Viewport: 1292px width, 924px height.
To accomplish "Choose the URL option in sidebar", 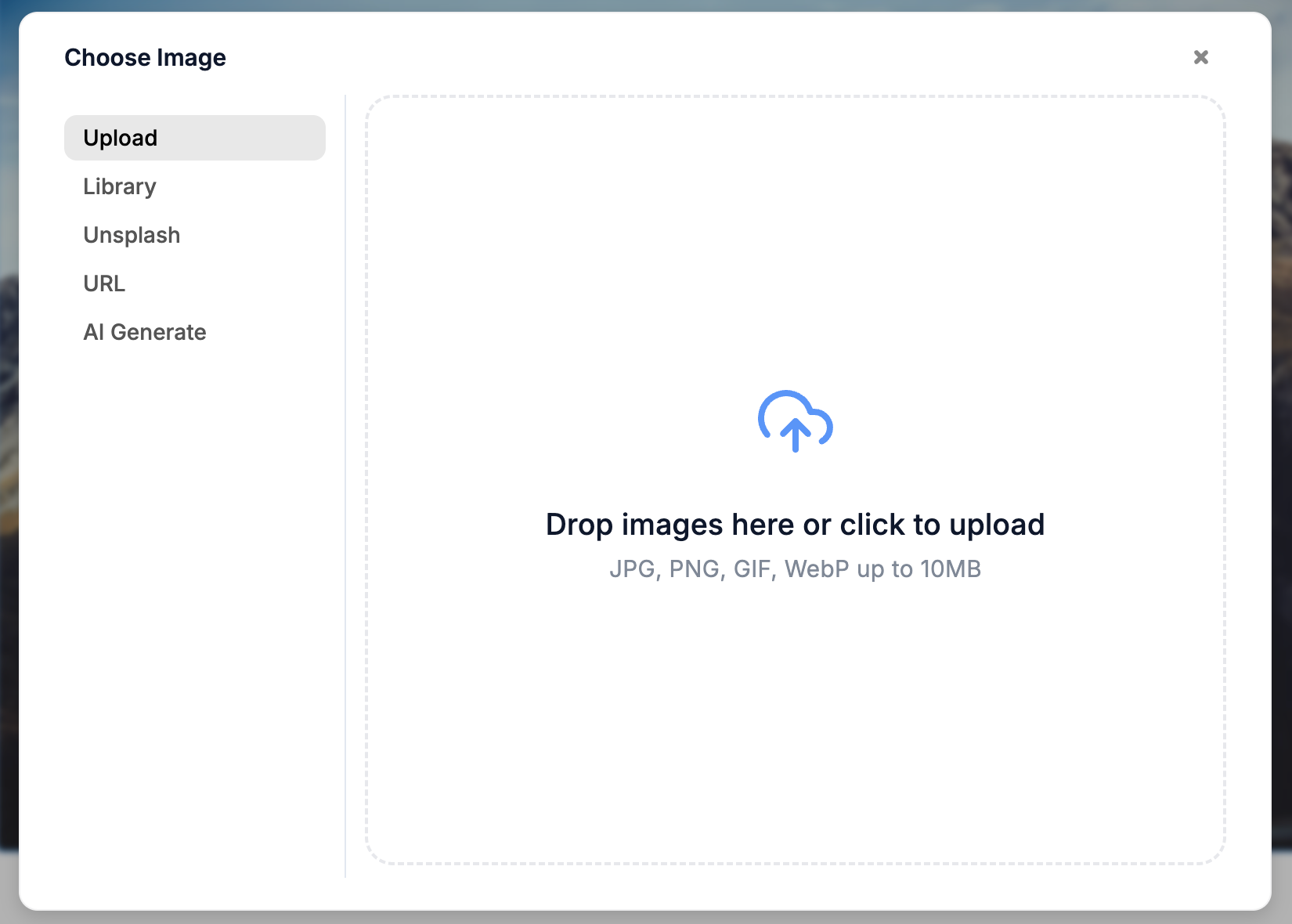I will [104, 283].
